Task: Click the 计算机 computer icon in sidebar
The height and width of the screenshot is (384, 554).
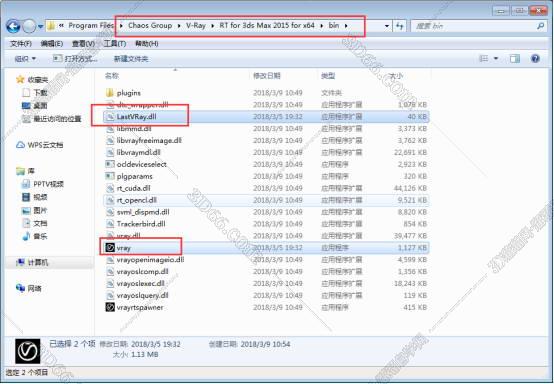Action: tap(20, 262)
